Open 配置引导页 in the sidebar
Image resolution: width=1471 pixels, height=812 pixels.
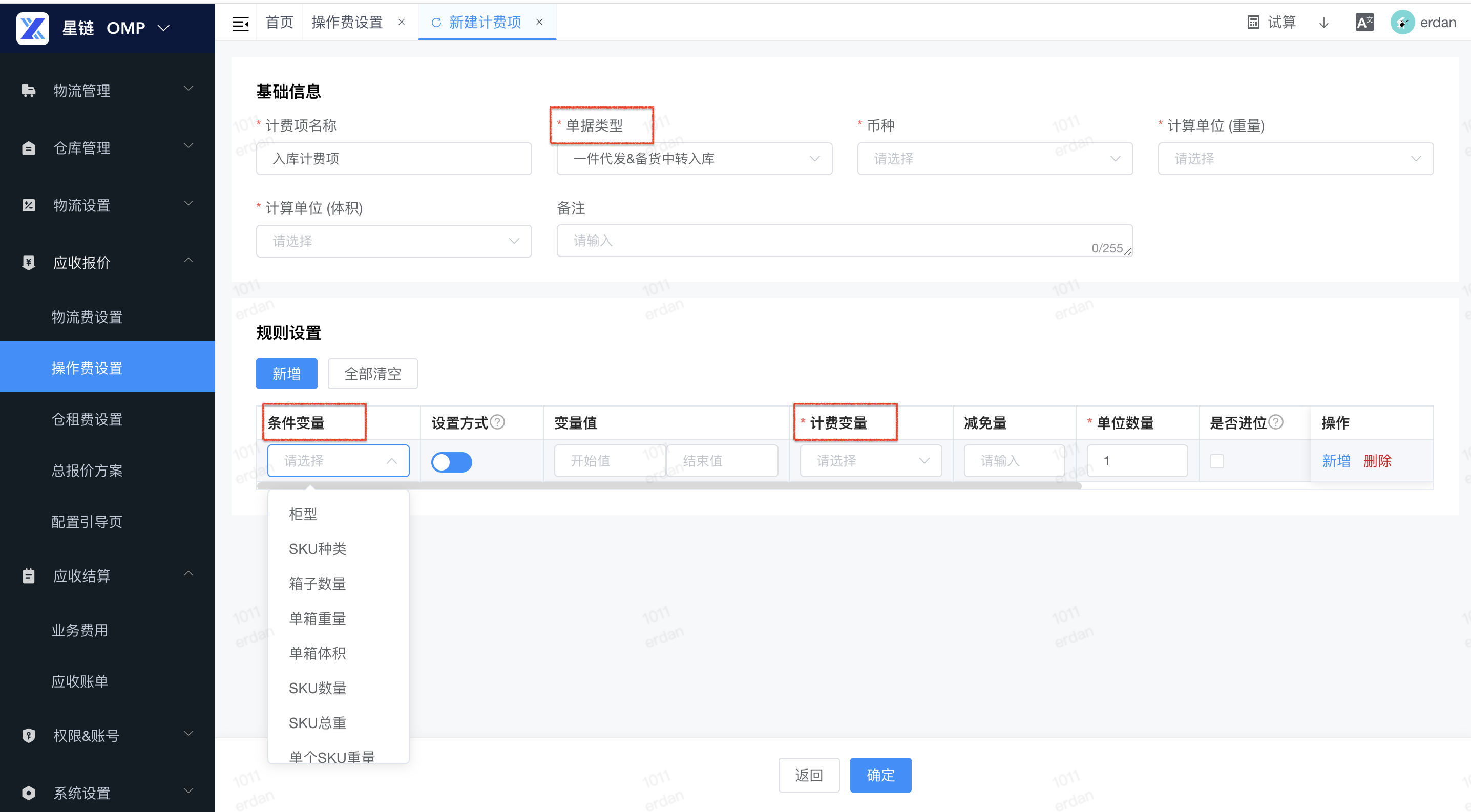coord(108,521)
